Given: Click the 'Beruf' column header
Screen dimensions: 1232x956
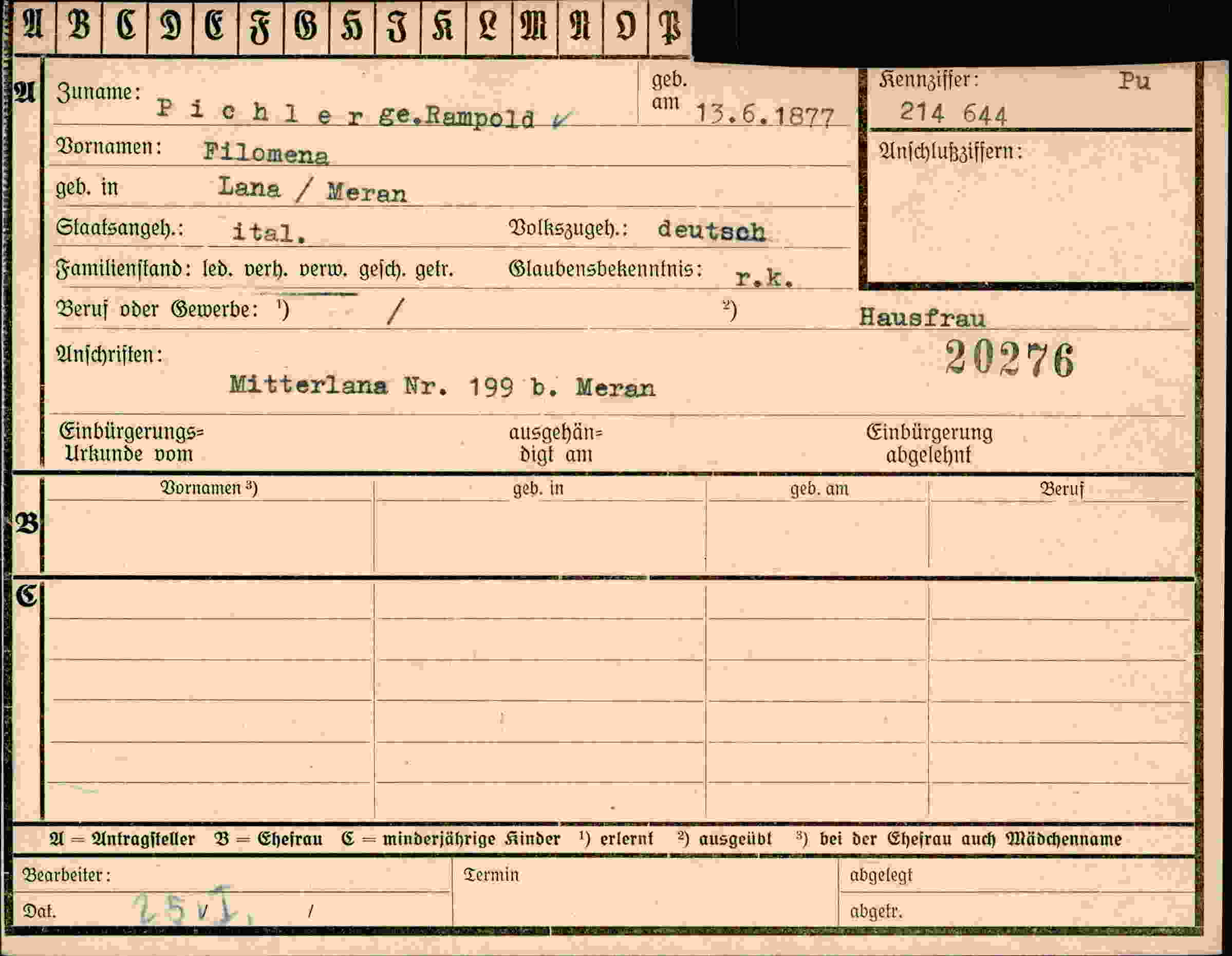Looking at the screenshot, I should coord(1062,489).
